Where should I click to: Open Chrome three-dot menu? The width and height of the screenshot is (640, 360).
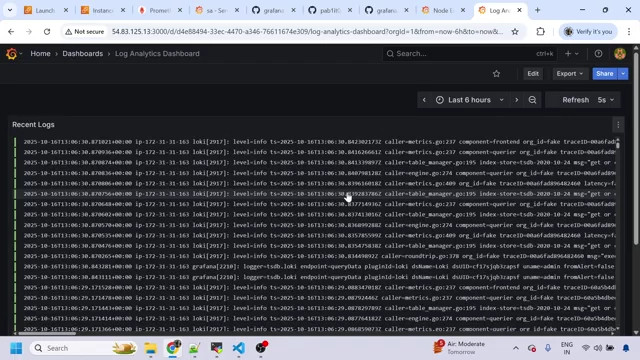[x=629, y=31]
